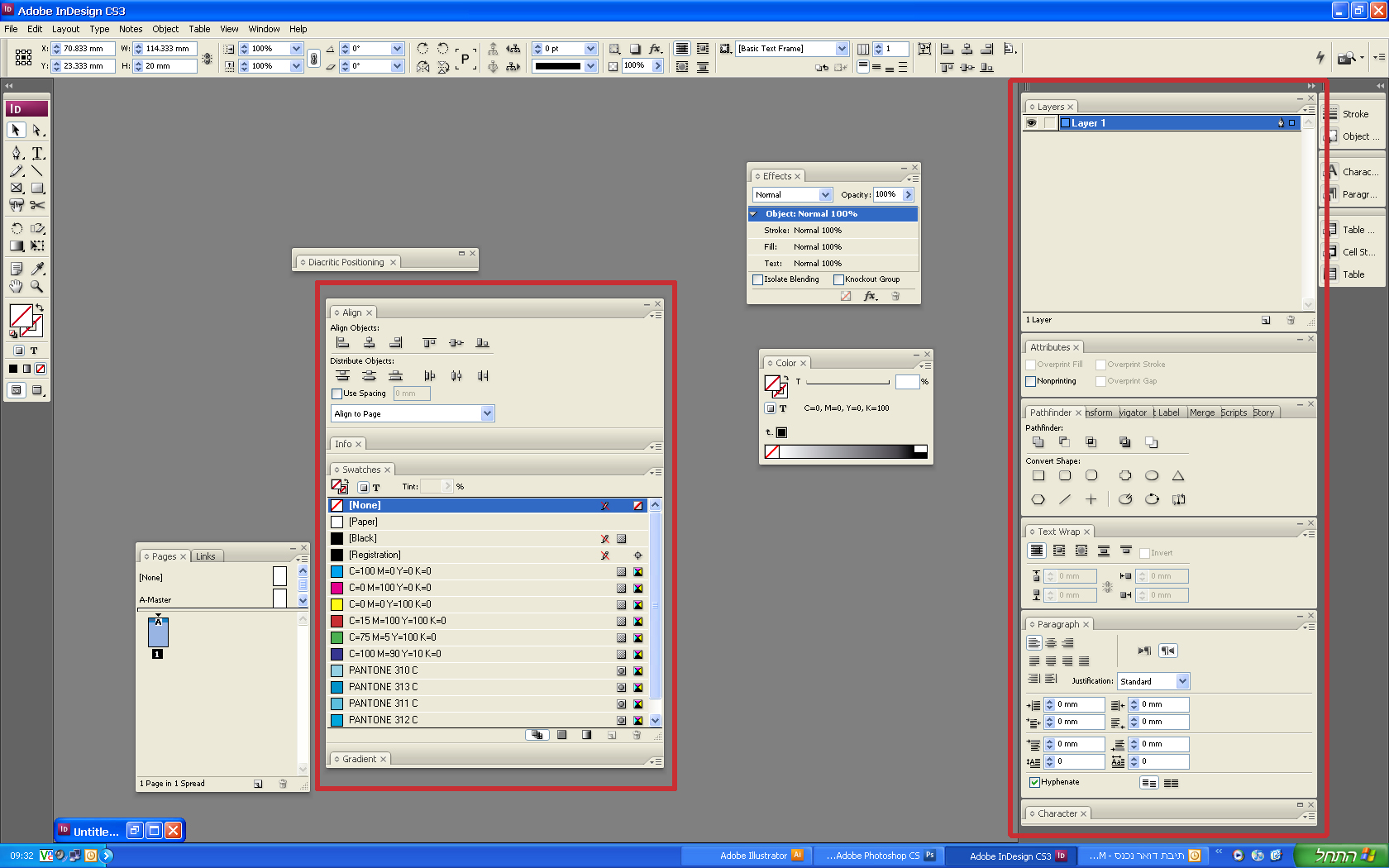Collapse Object: Normal 100% disclosure triangle

click(753, 214)
